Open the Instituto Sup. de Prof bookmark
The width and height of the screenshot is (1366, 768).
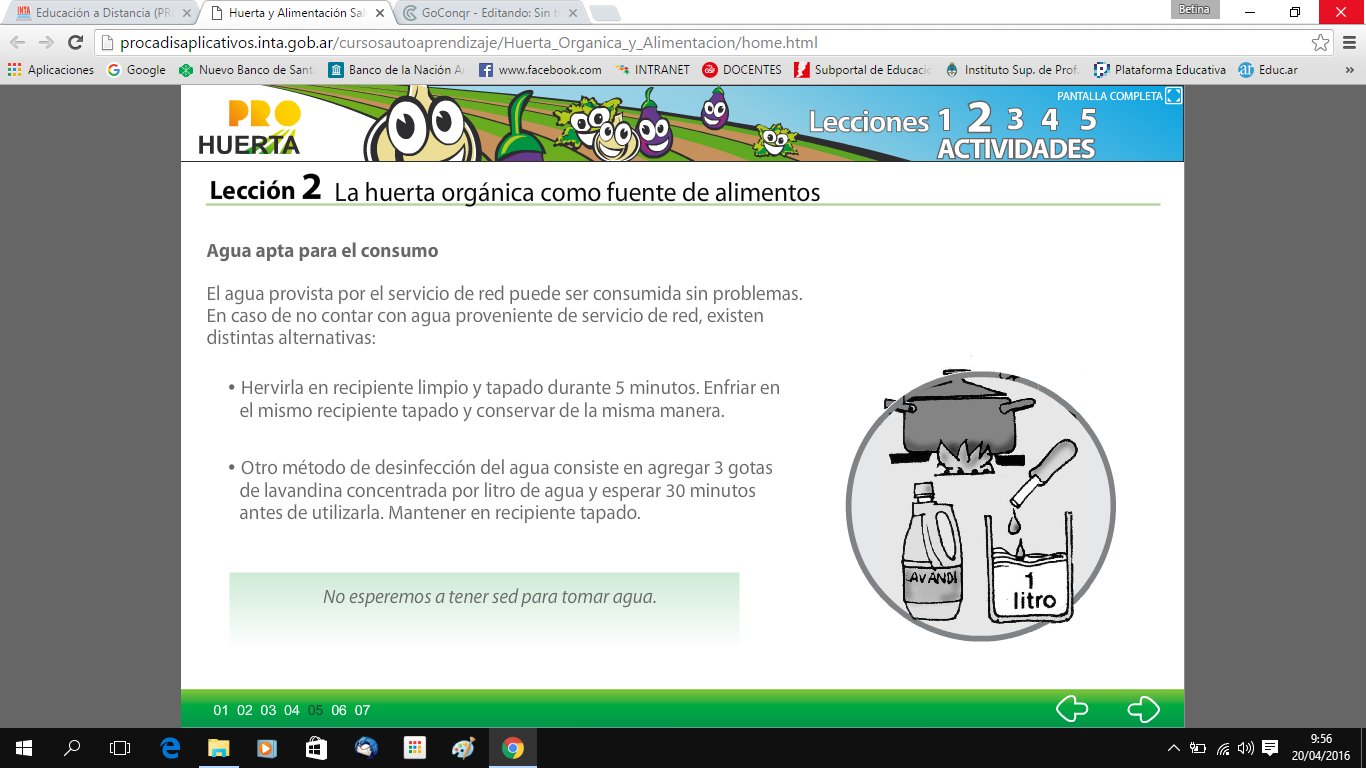point(1013,70)
